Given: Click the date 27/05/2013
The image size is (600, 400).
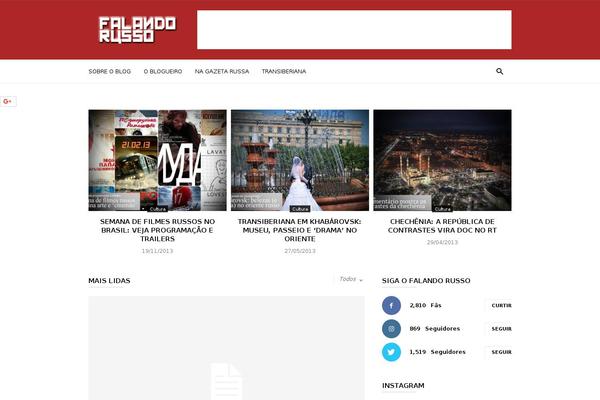Looking at the screenshot, I should tap(300, 251).
